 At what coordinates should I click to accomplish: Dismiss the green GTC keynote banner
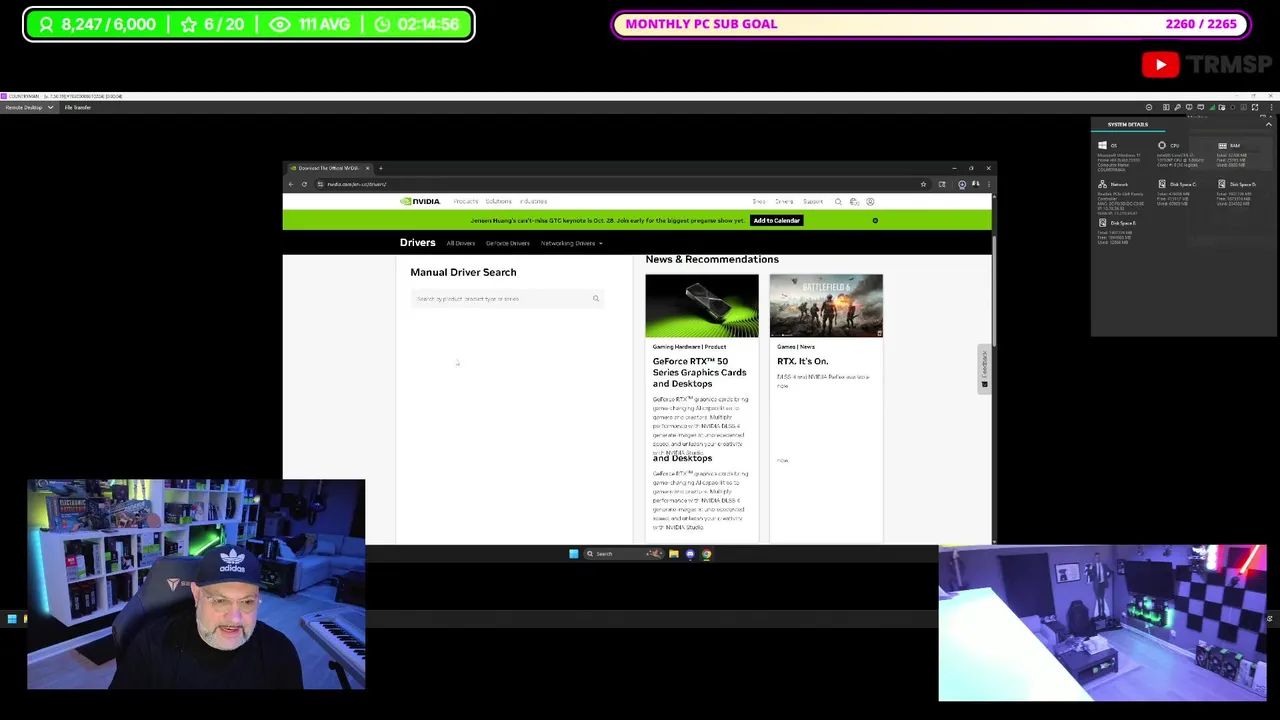click(x=875, y=220)
